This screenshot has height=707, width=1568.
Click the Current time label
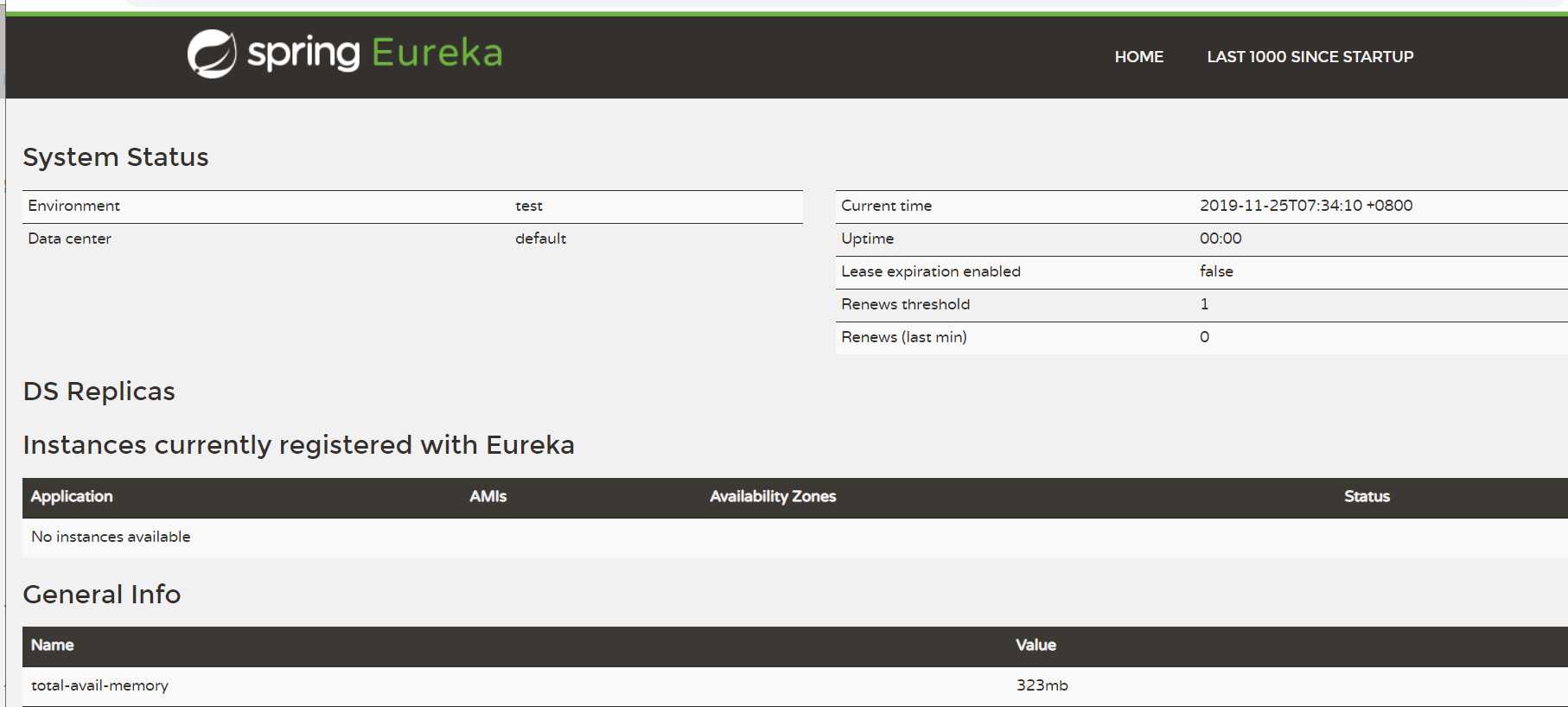pyautogui.click(x=886, y=206)
